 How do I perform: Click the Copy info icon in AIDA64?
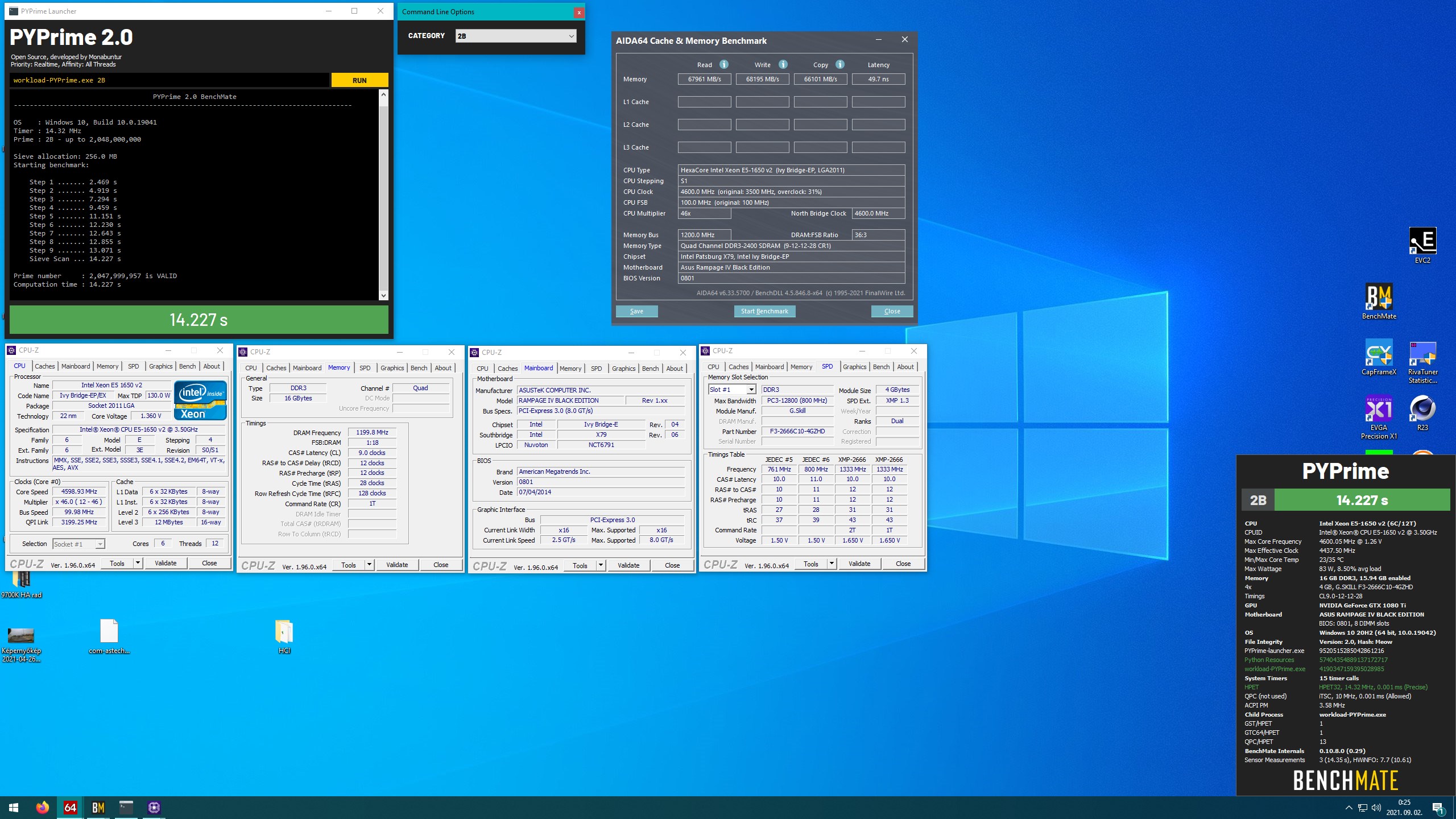click(840, 64)
